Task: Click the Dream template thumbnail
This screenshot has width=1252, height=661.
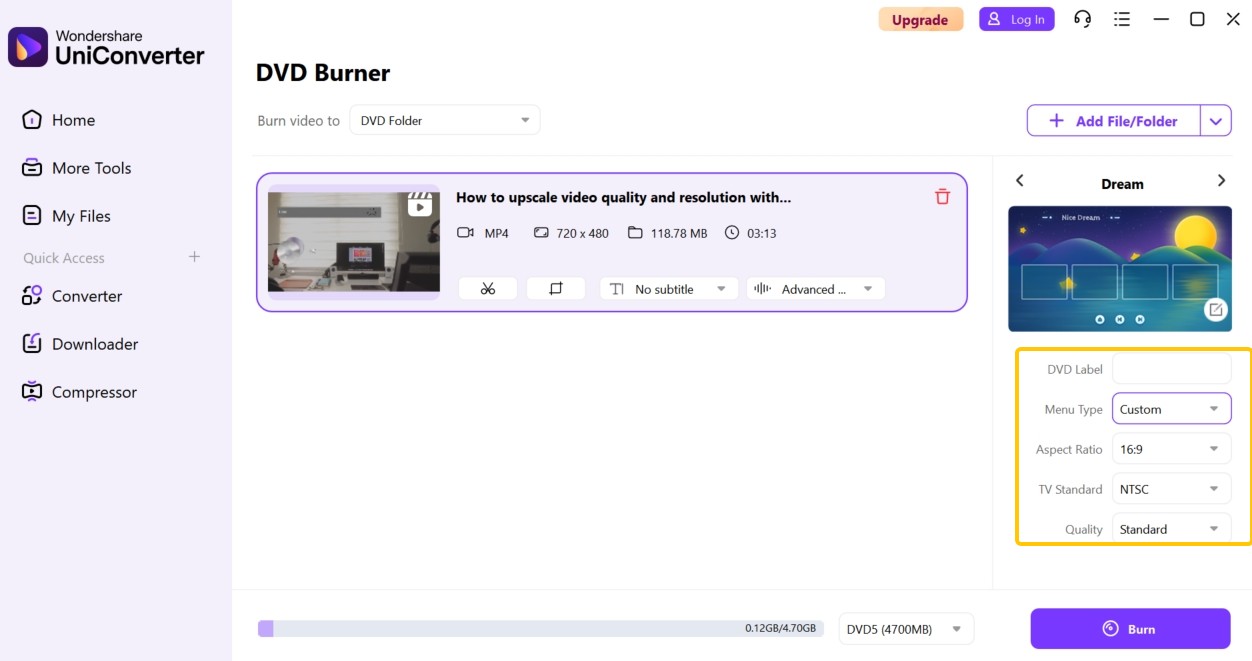Action: coord(1120,268)
